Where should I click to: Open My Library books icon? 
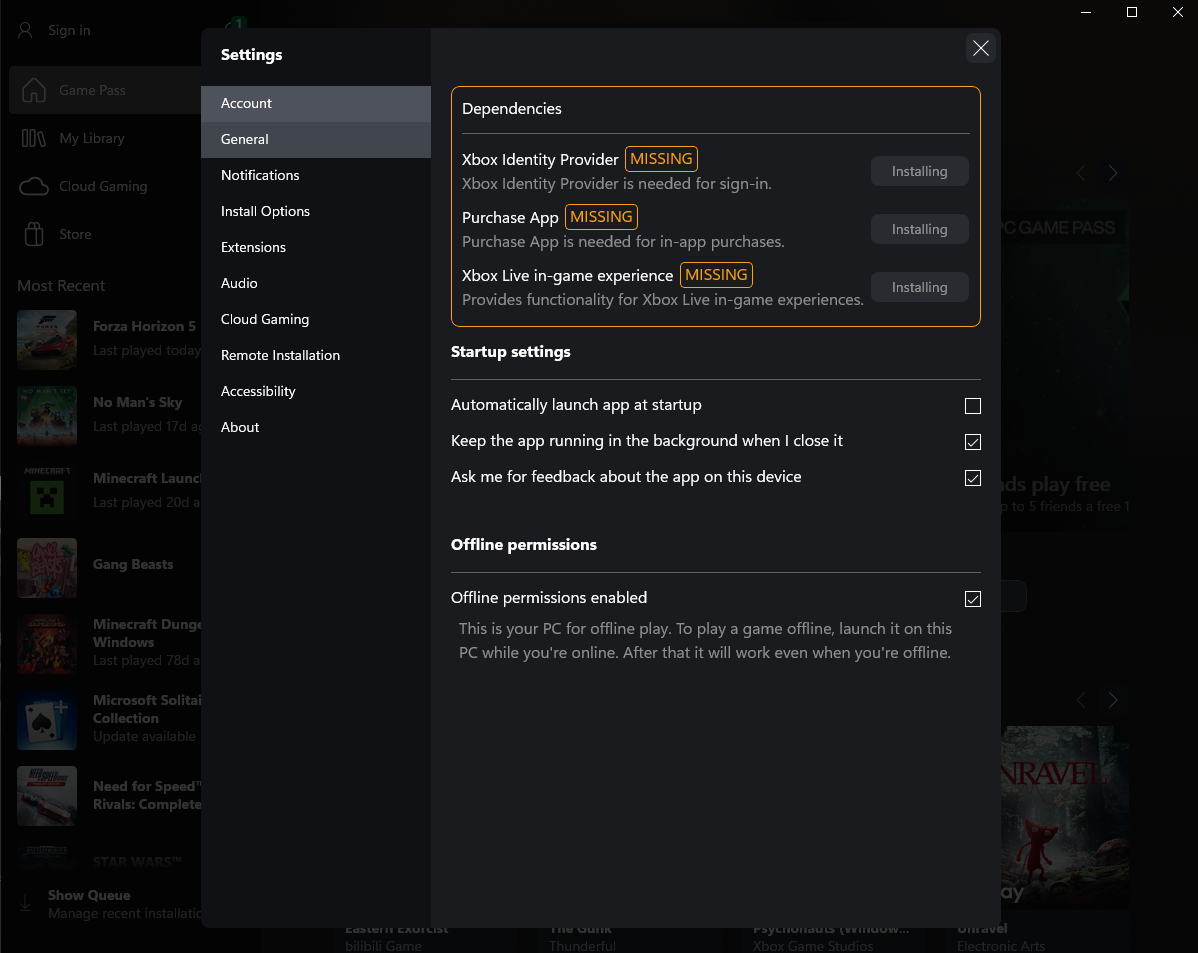[x=34, y=138]
